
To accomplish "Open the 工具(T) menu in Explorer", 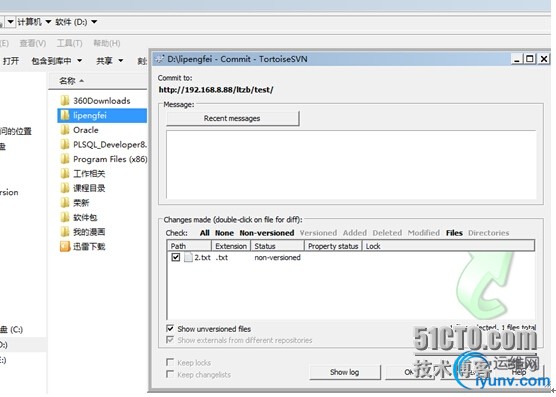I will tap(70, 43).
